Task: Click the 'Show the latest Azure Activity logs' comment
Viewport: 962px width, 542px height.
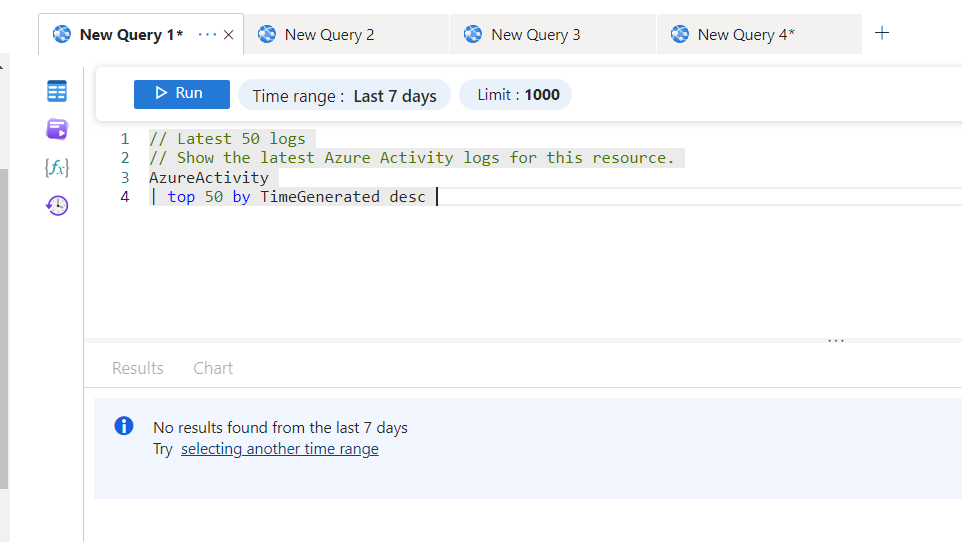Action: click(x=411, y=158)
